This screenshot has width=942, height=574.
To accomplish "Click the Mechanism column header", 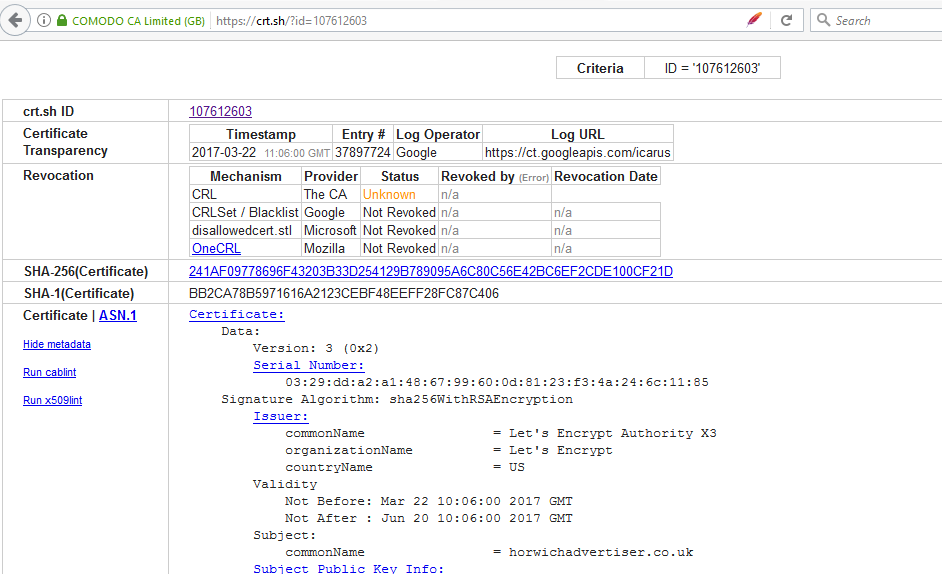I will 246,177.
